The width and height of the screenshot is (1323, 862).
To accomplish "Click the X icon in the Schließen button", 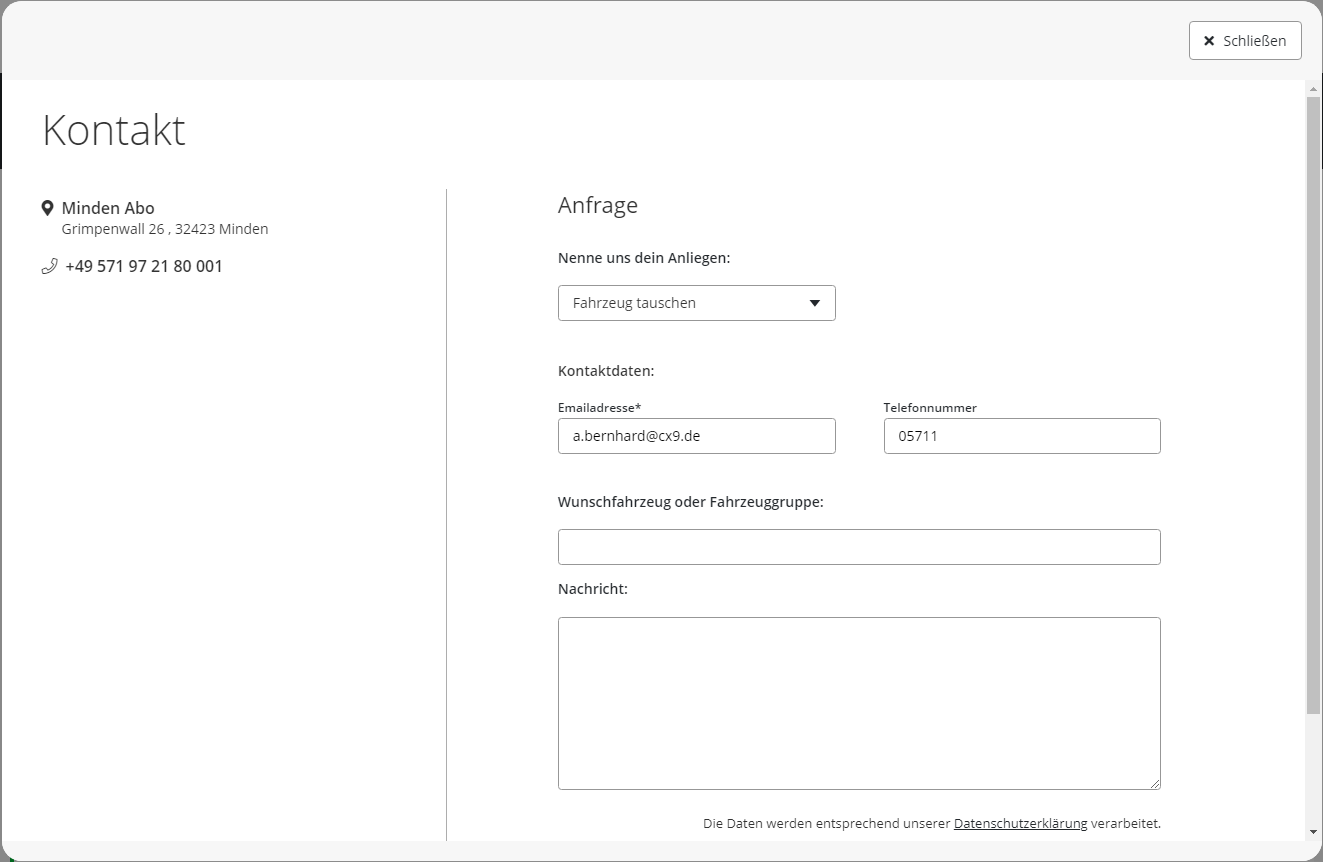I will click(1209, 41).
